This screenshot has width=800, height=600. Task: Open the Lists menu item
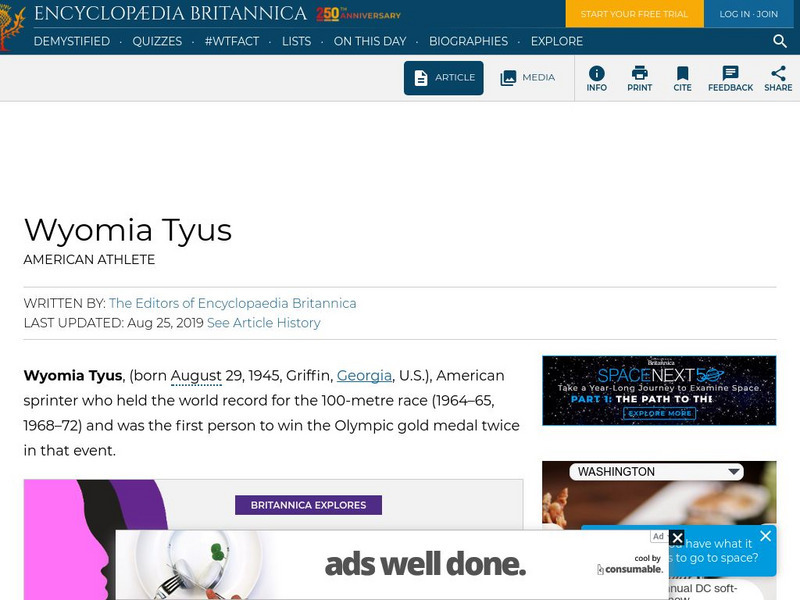click(296, 41)
